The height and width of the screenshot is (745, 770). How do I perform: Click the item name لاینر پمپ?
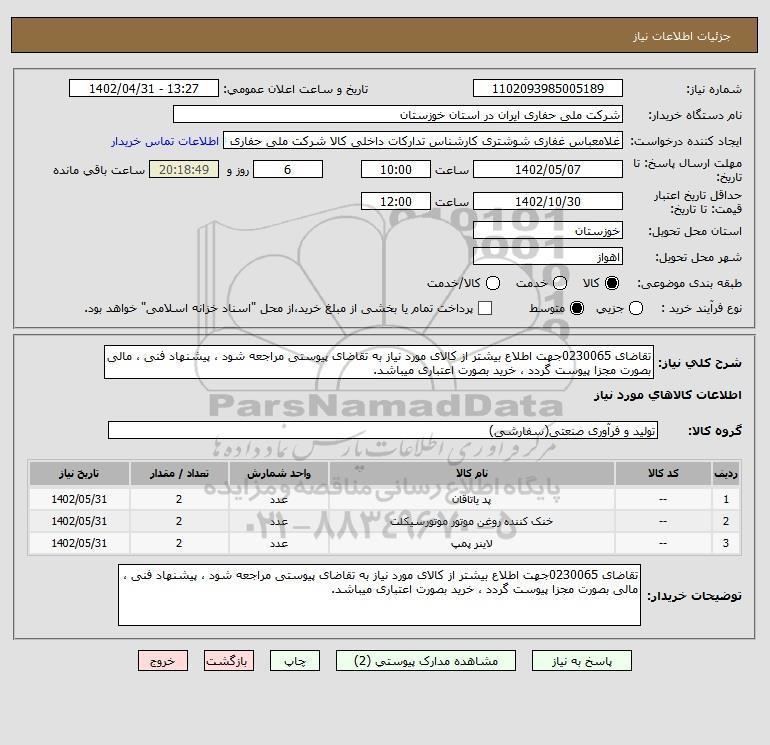click(x=471, y=544)
